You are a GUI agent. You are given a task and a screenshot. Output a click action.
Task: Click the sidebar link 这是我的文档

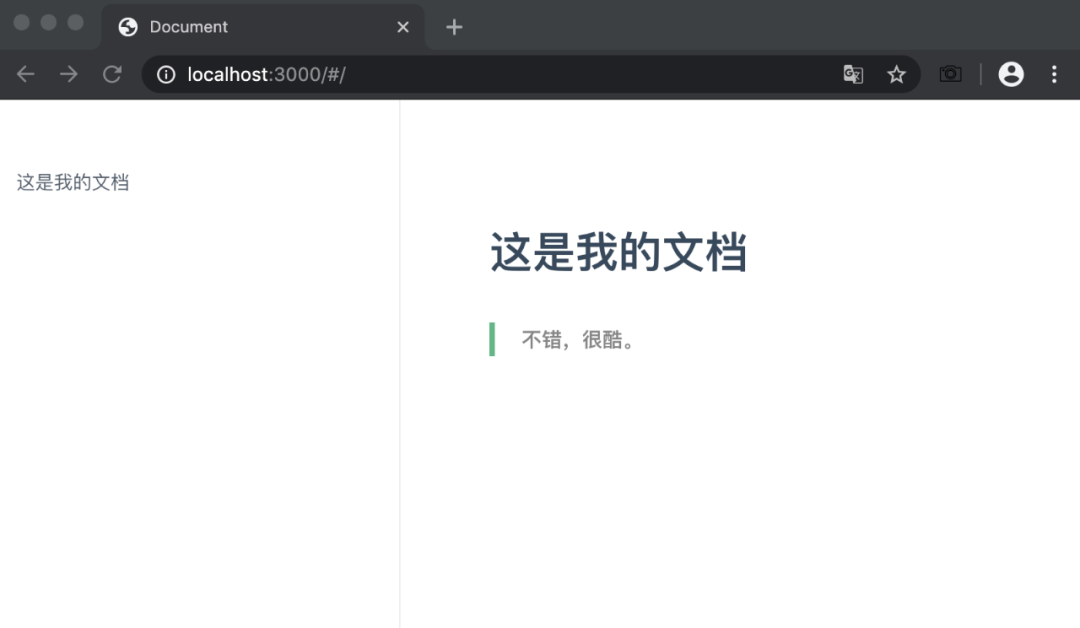pyautogui.click(x=73, y=182)
